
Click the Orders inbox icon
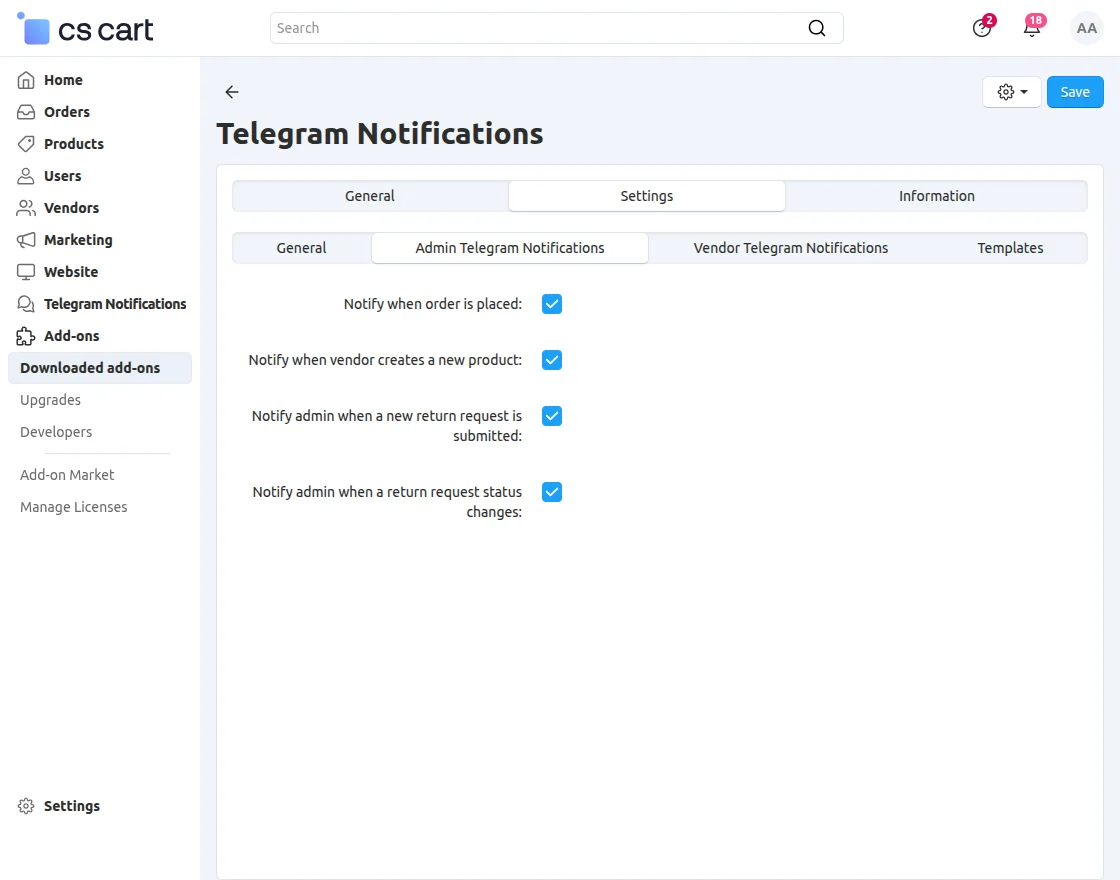26,112
